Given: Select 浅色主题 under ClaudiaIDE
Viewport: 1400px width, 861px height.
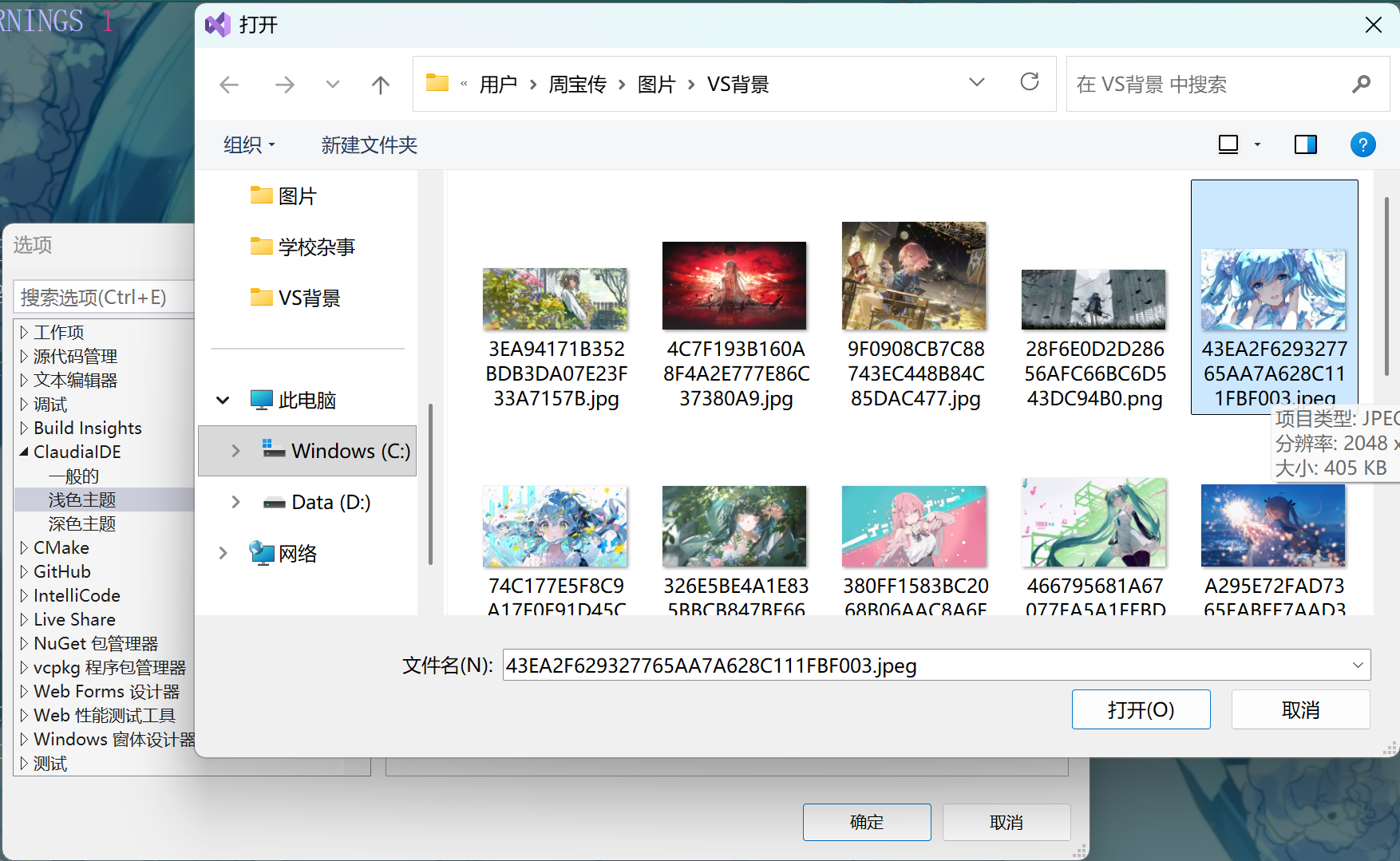Looking at the screenshot, I should point(82,500).
